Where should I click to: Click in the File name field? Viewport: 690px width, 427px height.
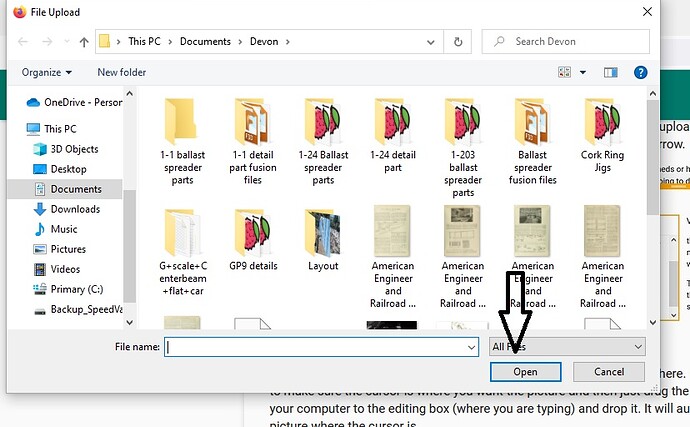(321, 347)
